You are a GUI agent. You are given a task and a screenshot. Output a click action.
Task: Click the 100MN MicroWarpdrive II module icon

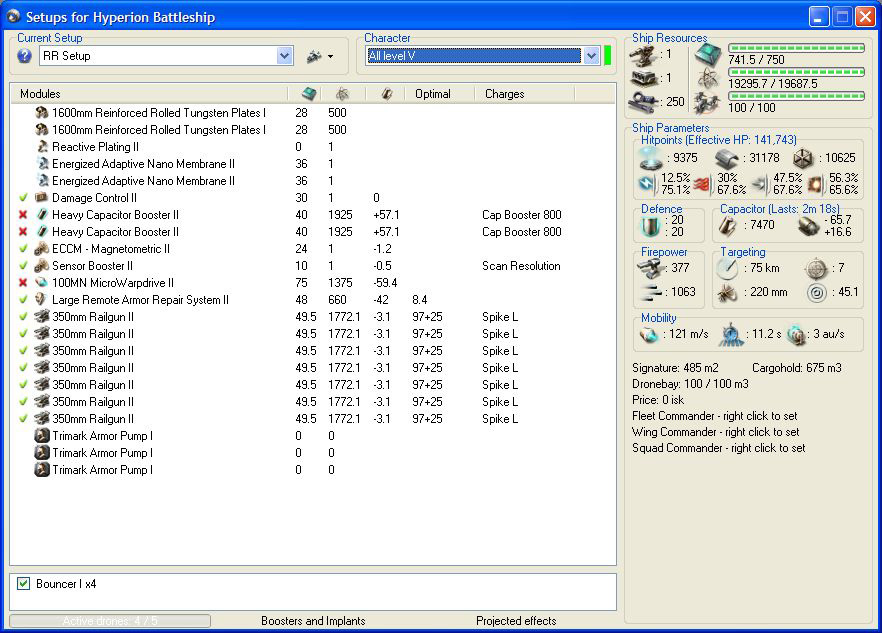point(42,283)
